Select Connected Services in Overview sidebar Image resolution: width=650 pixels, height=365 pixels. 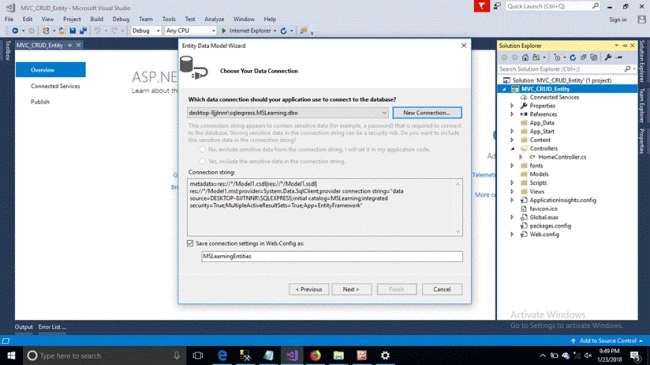[55, 86]
